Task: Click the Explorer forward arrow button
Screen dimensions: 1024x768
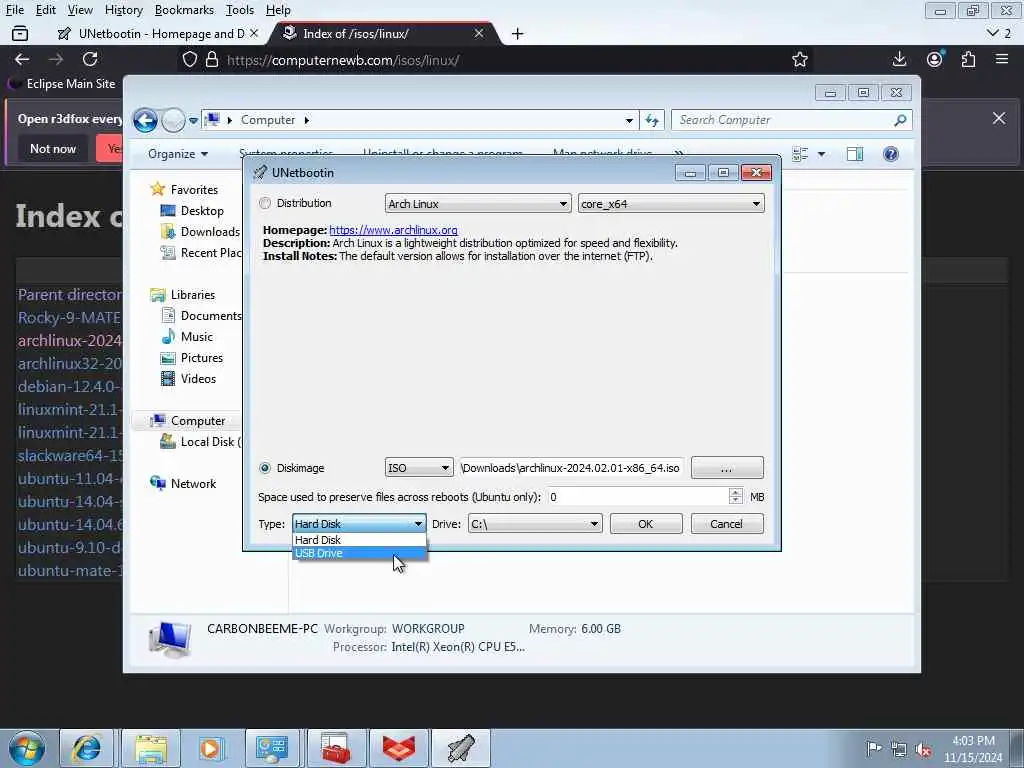Action: click(173, 120)
